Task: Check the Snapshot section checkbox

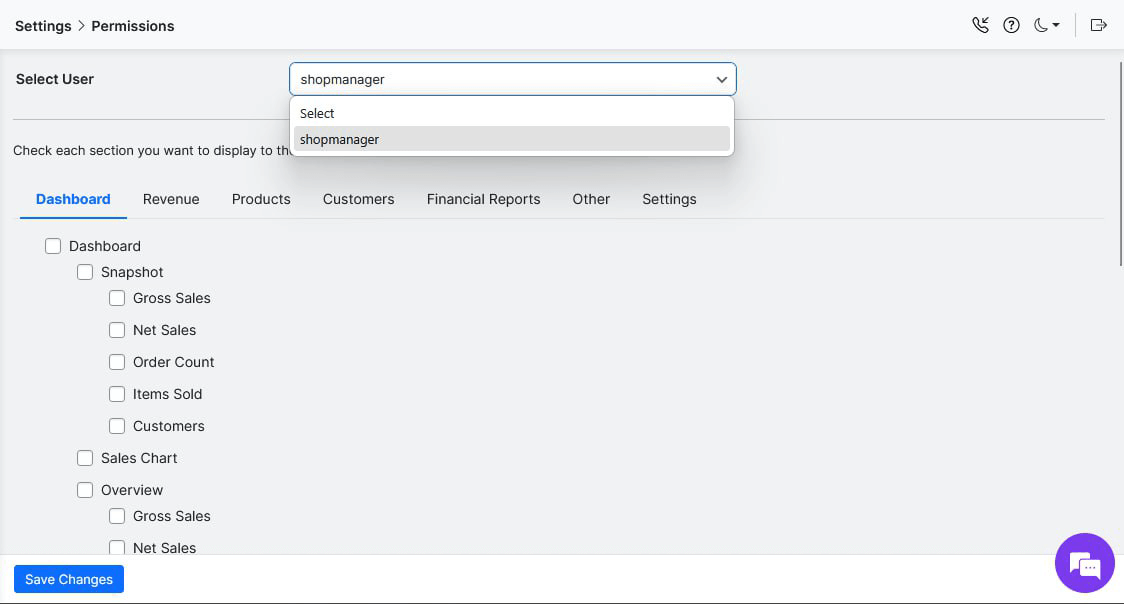Action: 85,271
